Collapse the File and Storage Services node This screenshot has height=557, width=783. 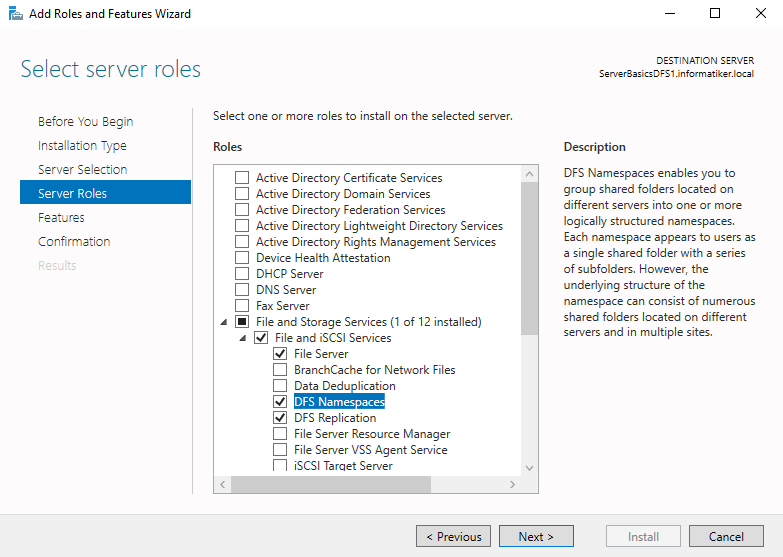[224, 322]
